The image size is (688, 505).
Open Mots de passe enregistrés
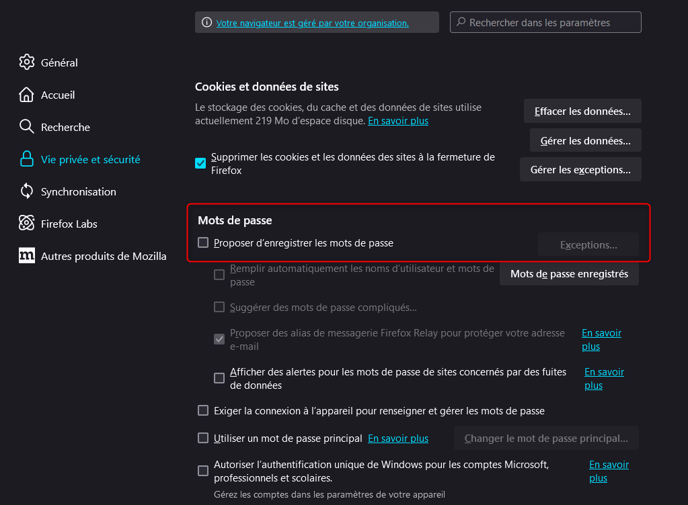click(569, 274)
